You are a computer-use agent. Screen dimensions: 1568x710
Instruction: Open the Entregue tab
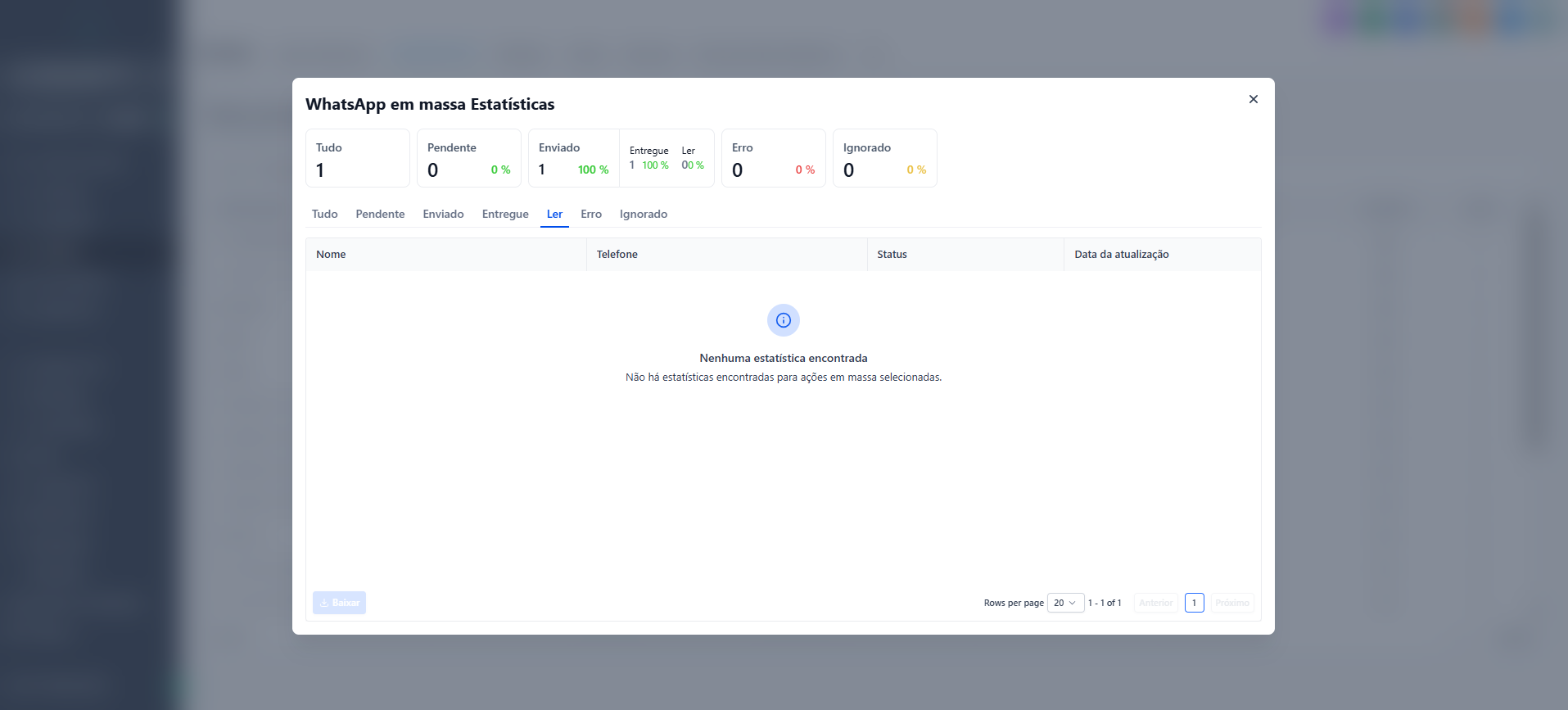pos(505,214)
